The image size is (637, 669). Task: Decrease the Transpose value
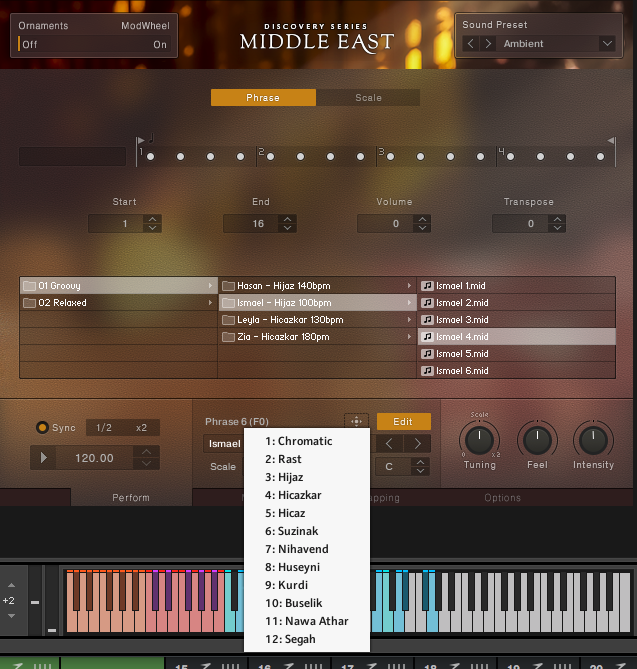pyautogui.click(x=557, y=228)
